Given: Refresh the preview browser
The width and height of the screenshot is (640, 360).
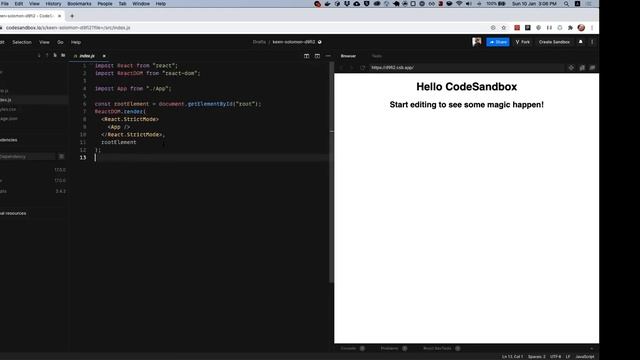Looking at the screenshot, I should (362, 68).
